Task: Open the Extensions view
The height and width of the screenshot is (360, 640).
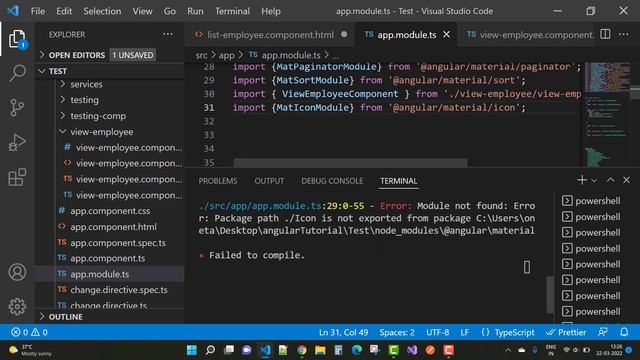Action: (x=17, y=178)
